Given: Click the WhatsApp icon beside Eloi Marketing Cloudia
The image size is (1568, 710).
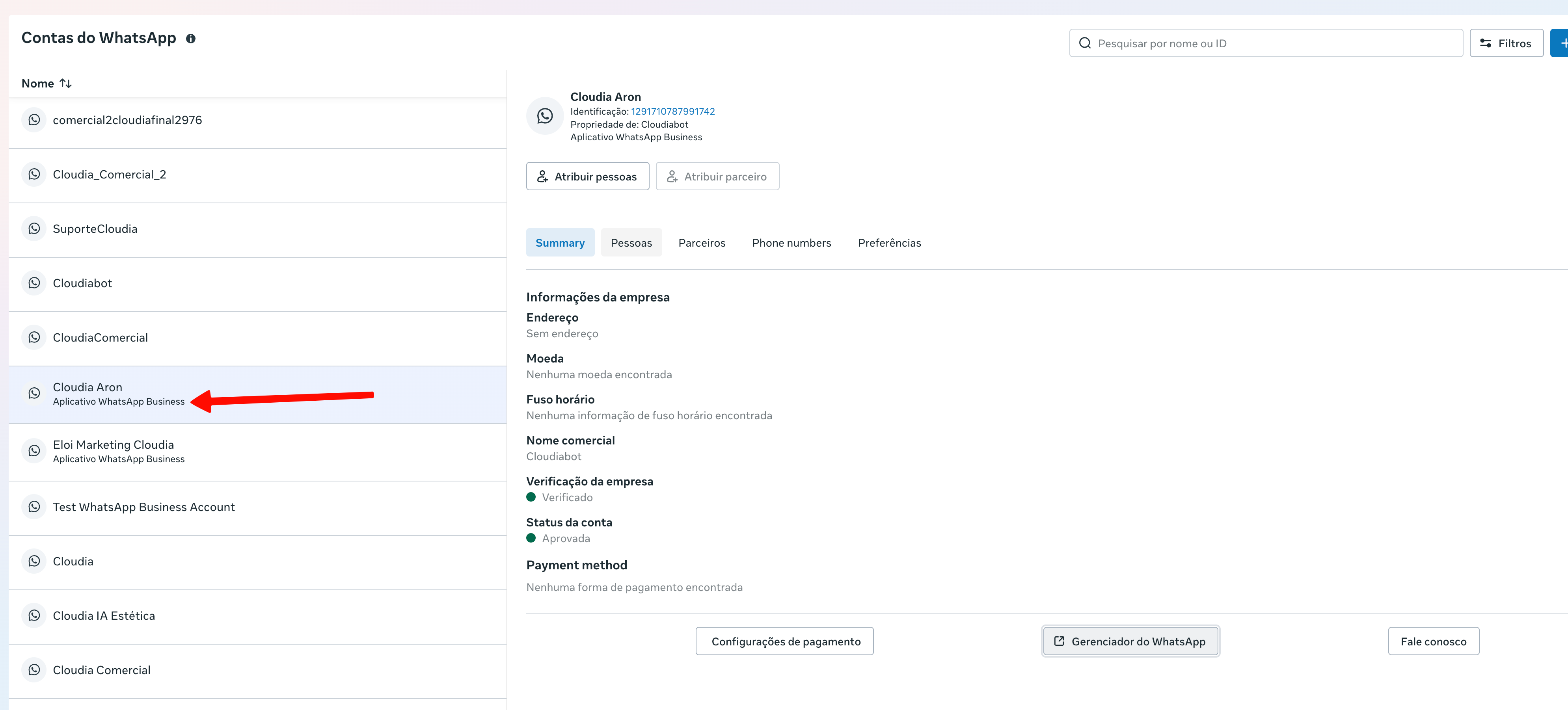Looking at the screenshot, I should pyautogui.click(x=34, y=451).
